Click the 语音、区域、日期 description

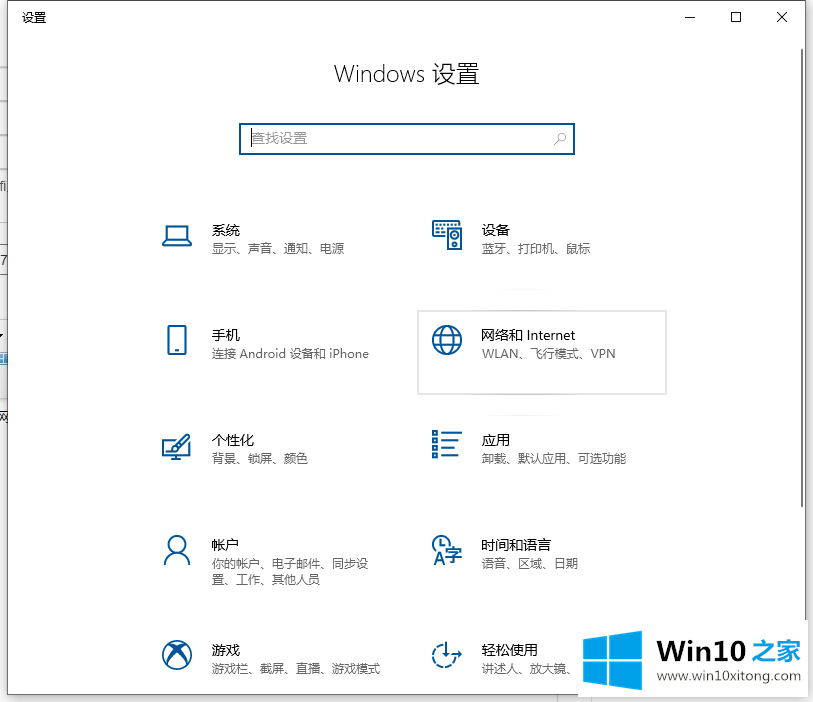pos(529,563)
